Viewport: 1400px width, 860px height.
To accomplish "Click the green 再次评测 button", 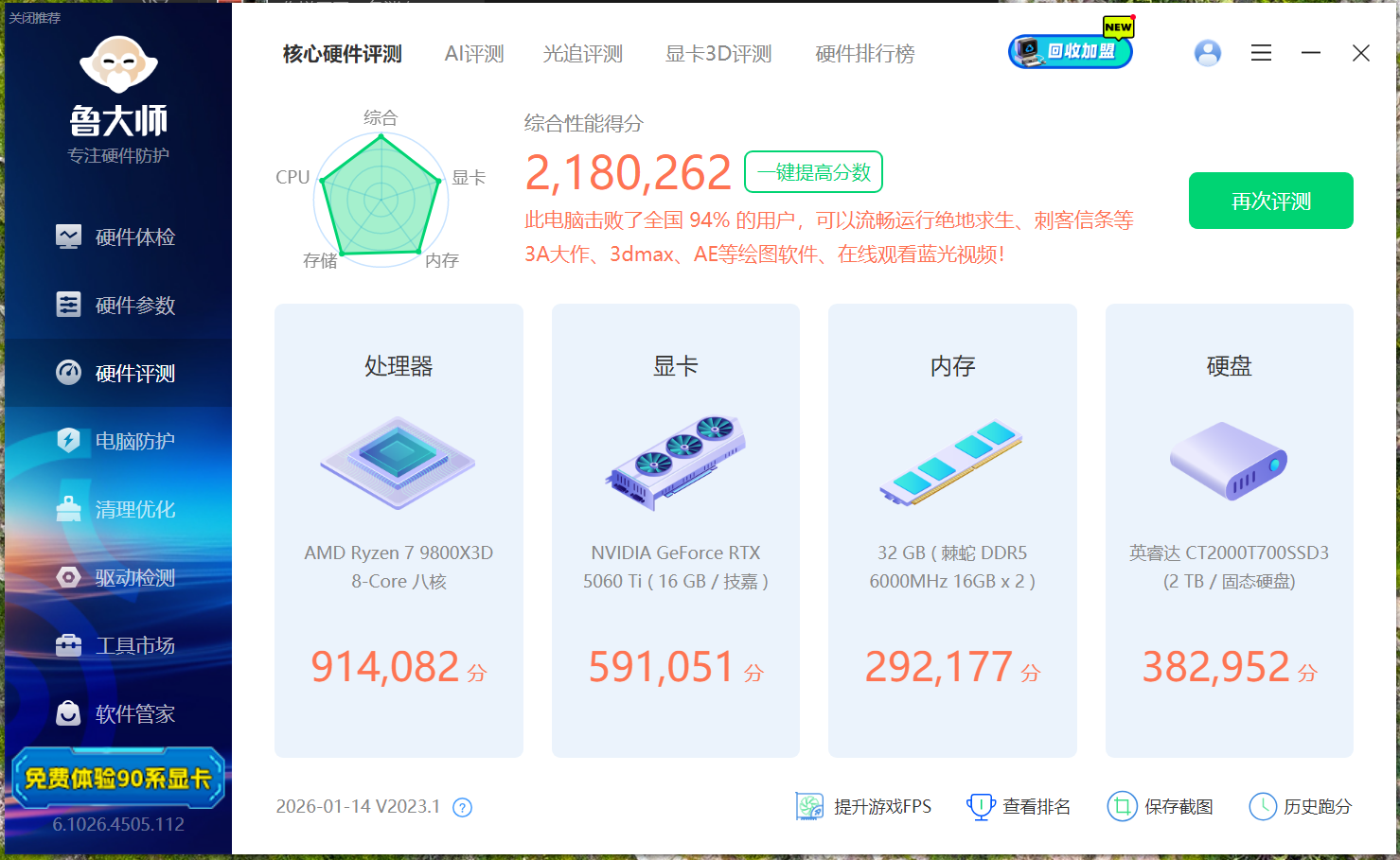I will pos(1271,201).
